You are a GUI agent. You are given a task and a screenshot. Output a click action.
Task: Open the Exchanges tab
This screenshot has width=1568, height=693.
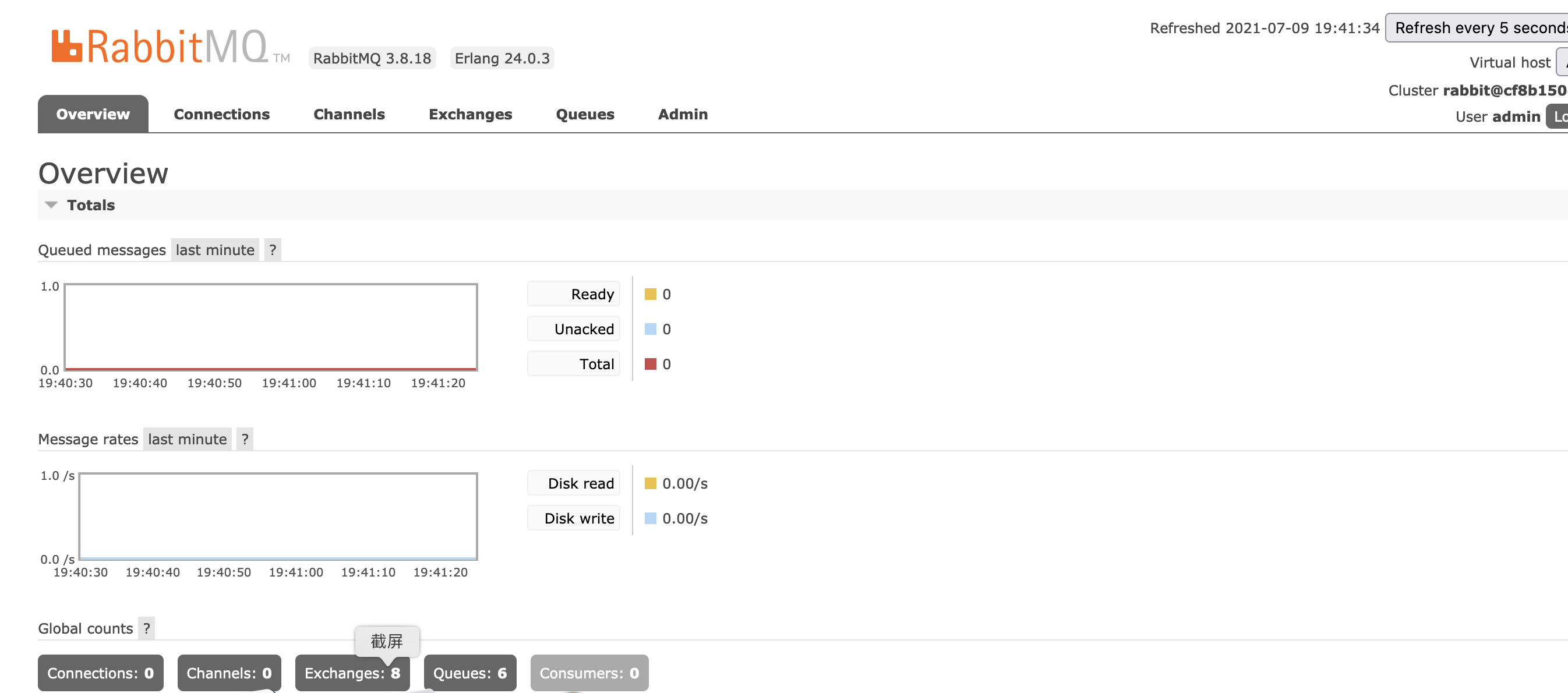(x=470, y=114)
